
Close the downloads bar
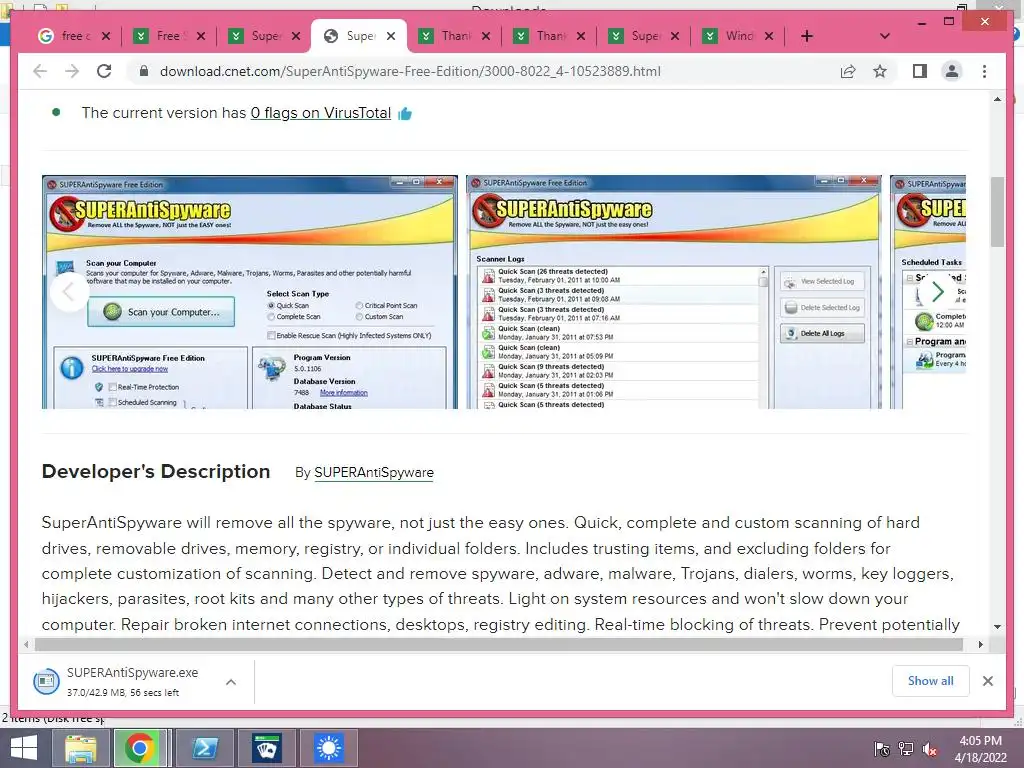(987, 681)
